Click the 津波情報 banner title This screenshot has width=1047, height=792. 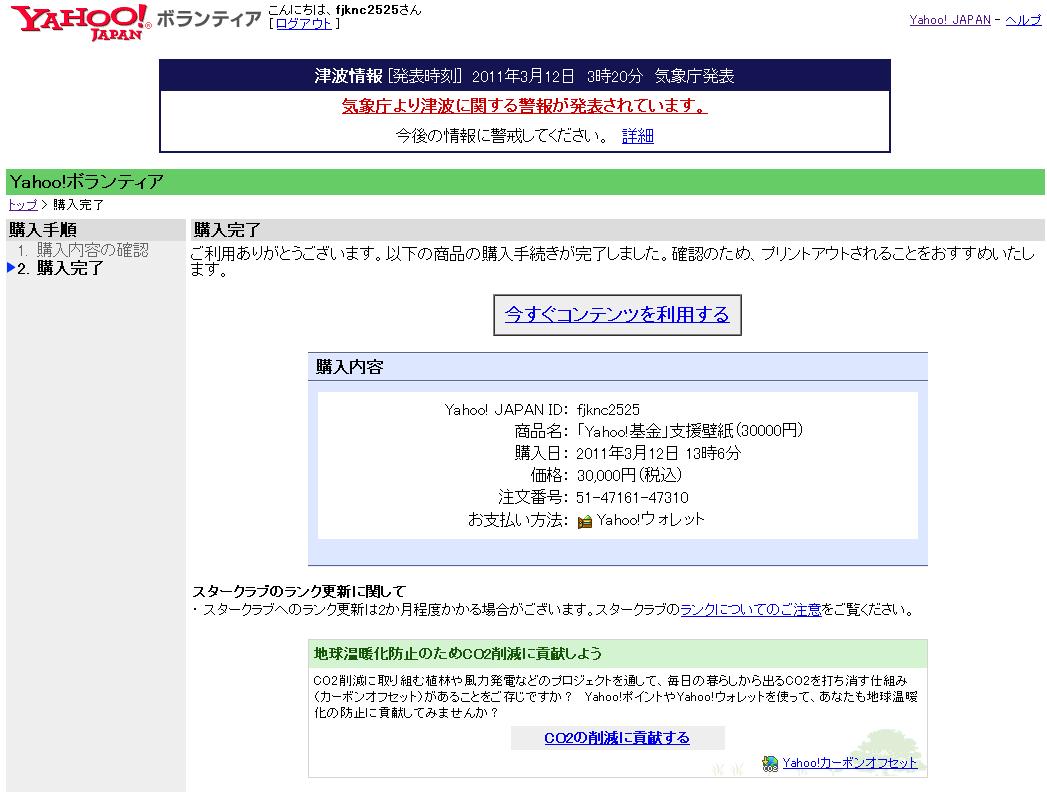coord(349,76)
